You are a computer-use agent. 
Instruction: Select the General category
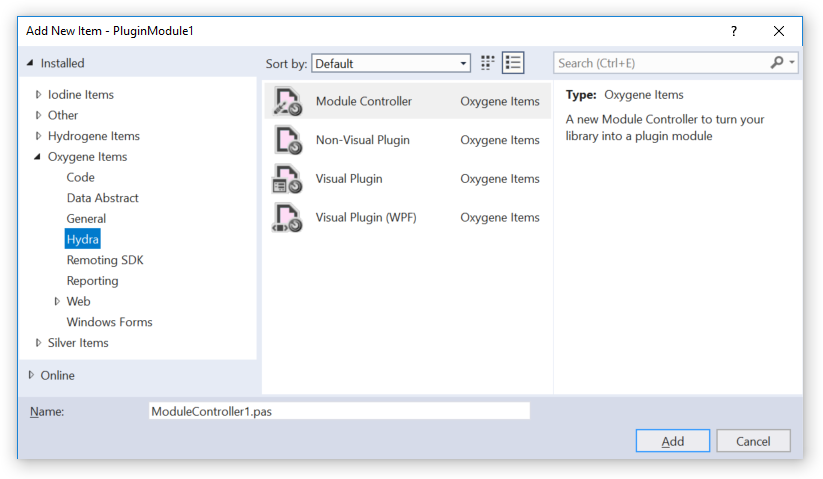(x=86, y=218)
